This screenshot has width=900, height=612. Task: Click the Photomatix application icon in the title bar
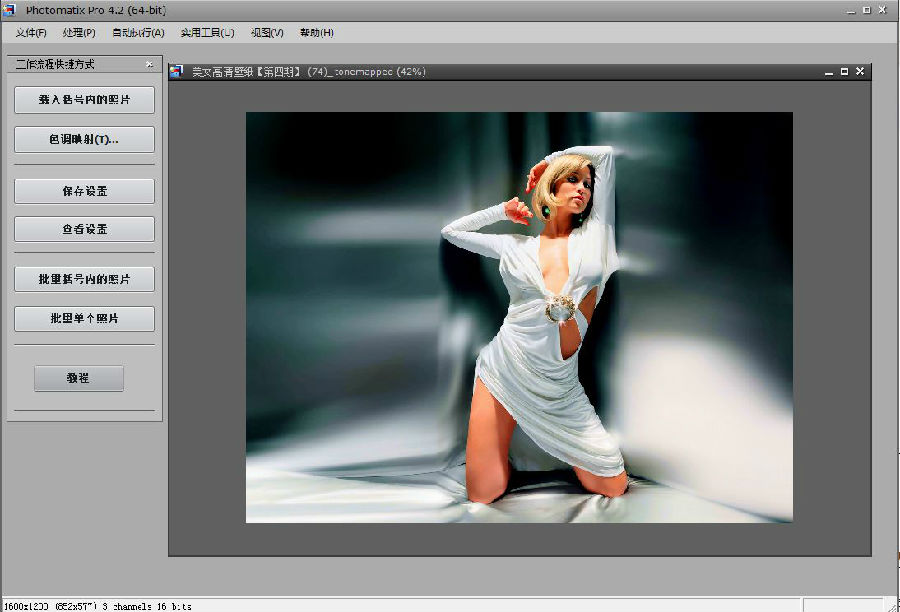click(10, 10)
